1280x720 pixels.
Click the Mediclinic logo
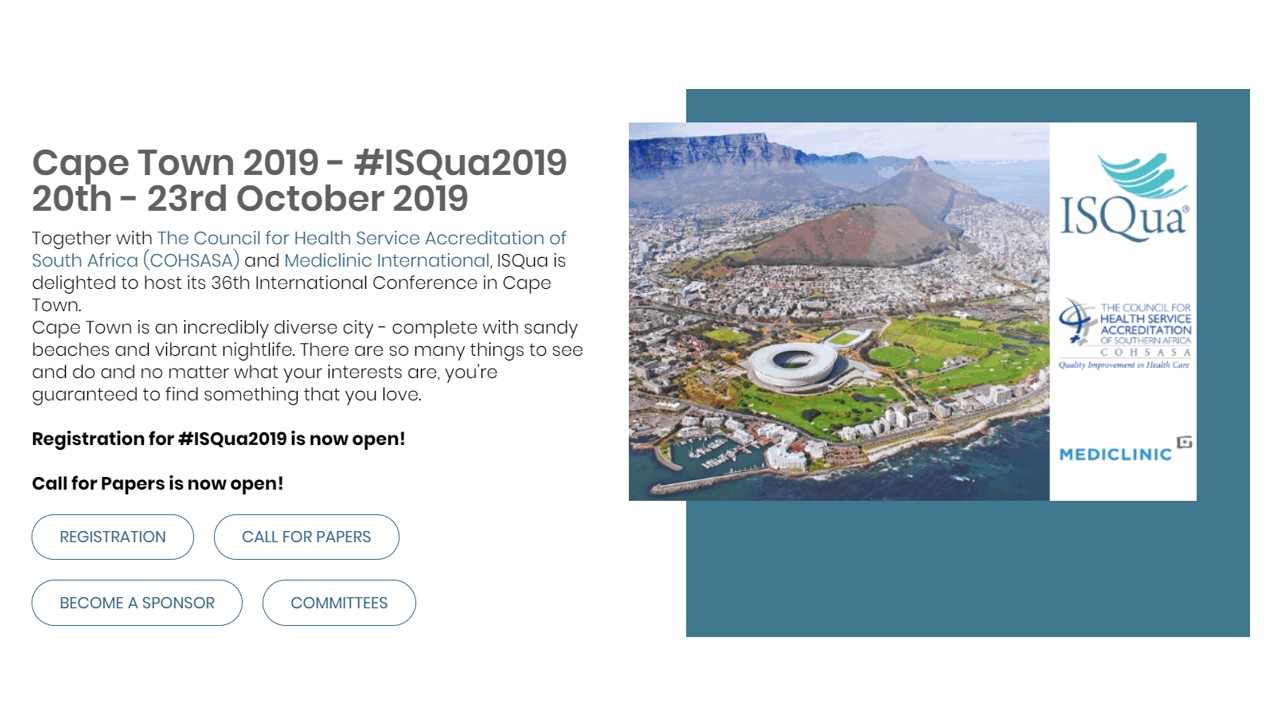[1125, 450]
